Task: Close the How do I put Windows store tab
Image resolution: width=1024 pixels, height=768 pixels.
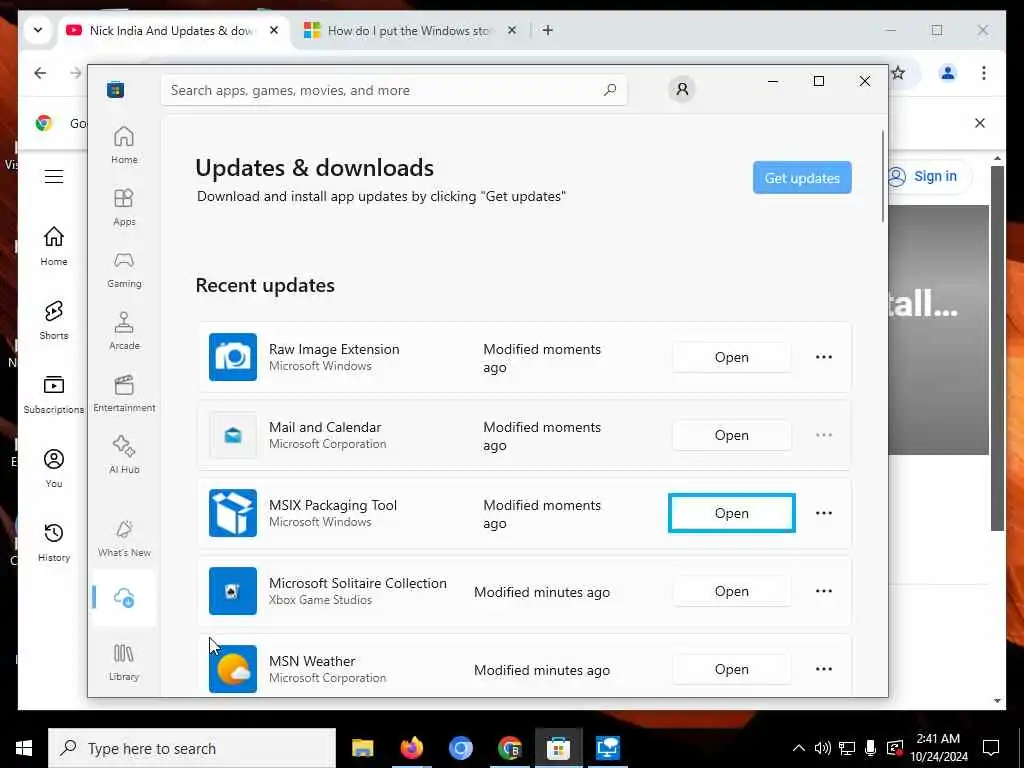Action: 512,30
